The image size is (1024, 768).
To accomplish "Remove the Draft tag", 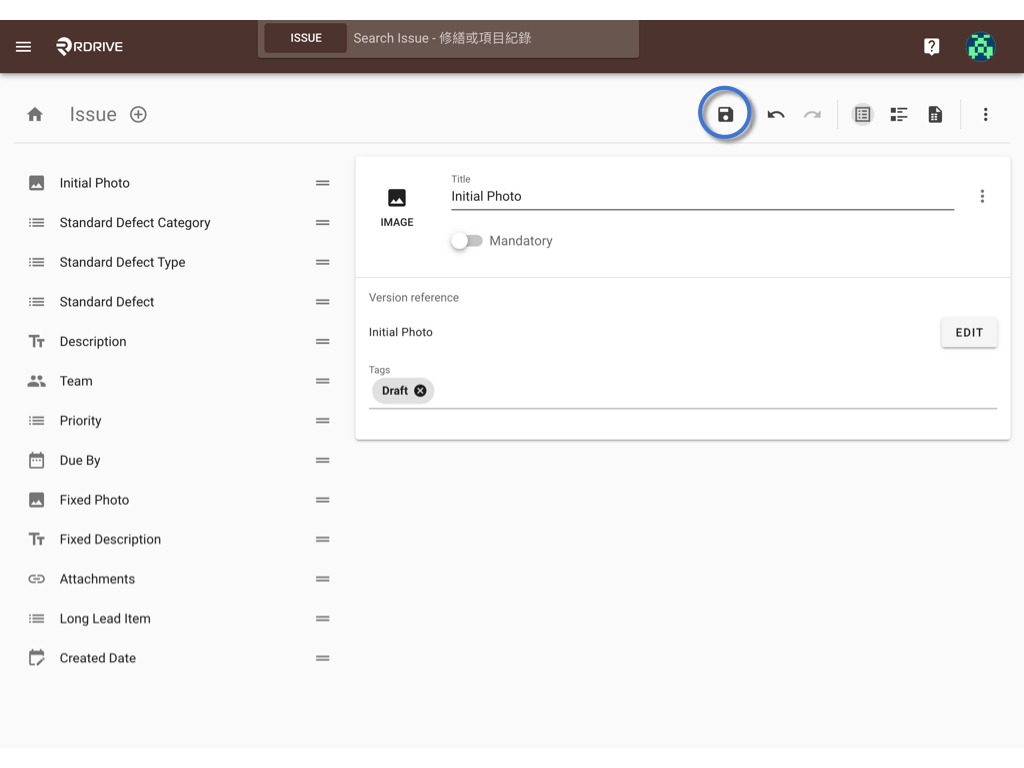I will click(421, 391).
